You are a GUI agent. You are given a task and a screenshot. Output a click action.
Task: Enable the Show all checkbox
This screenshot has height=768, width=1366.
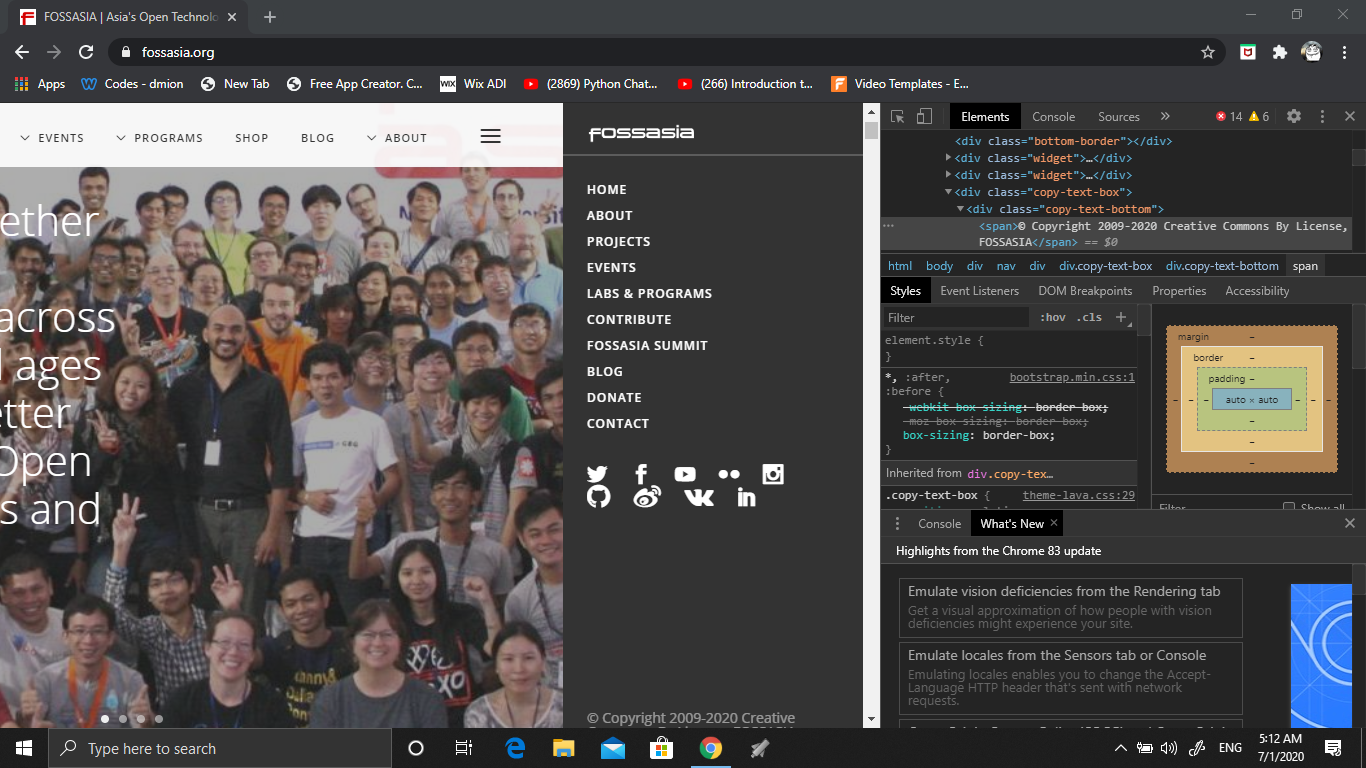[x=1289, y=508]
